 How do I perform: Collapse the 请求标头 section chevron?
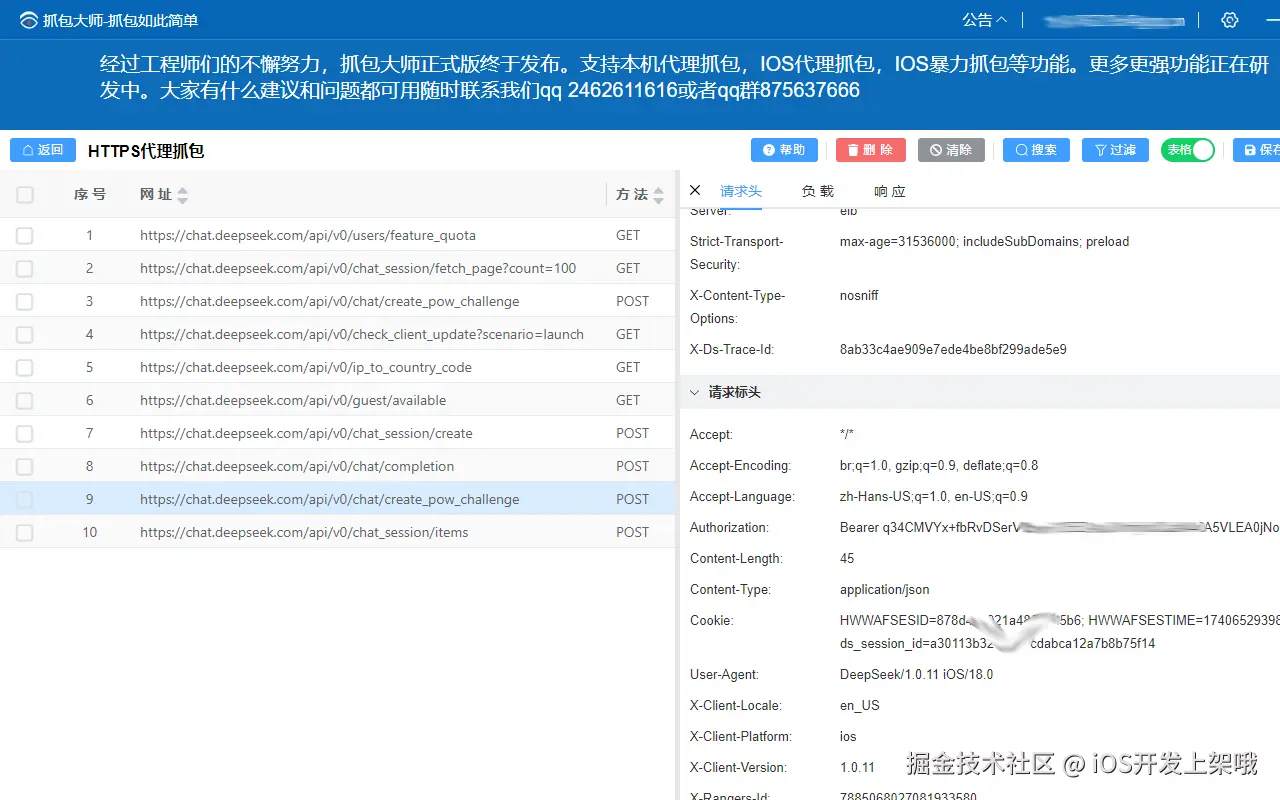pyautogui.click(x=694, y=392)
